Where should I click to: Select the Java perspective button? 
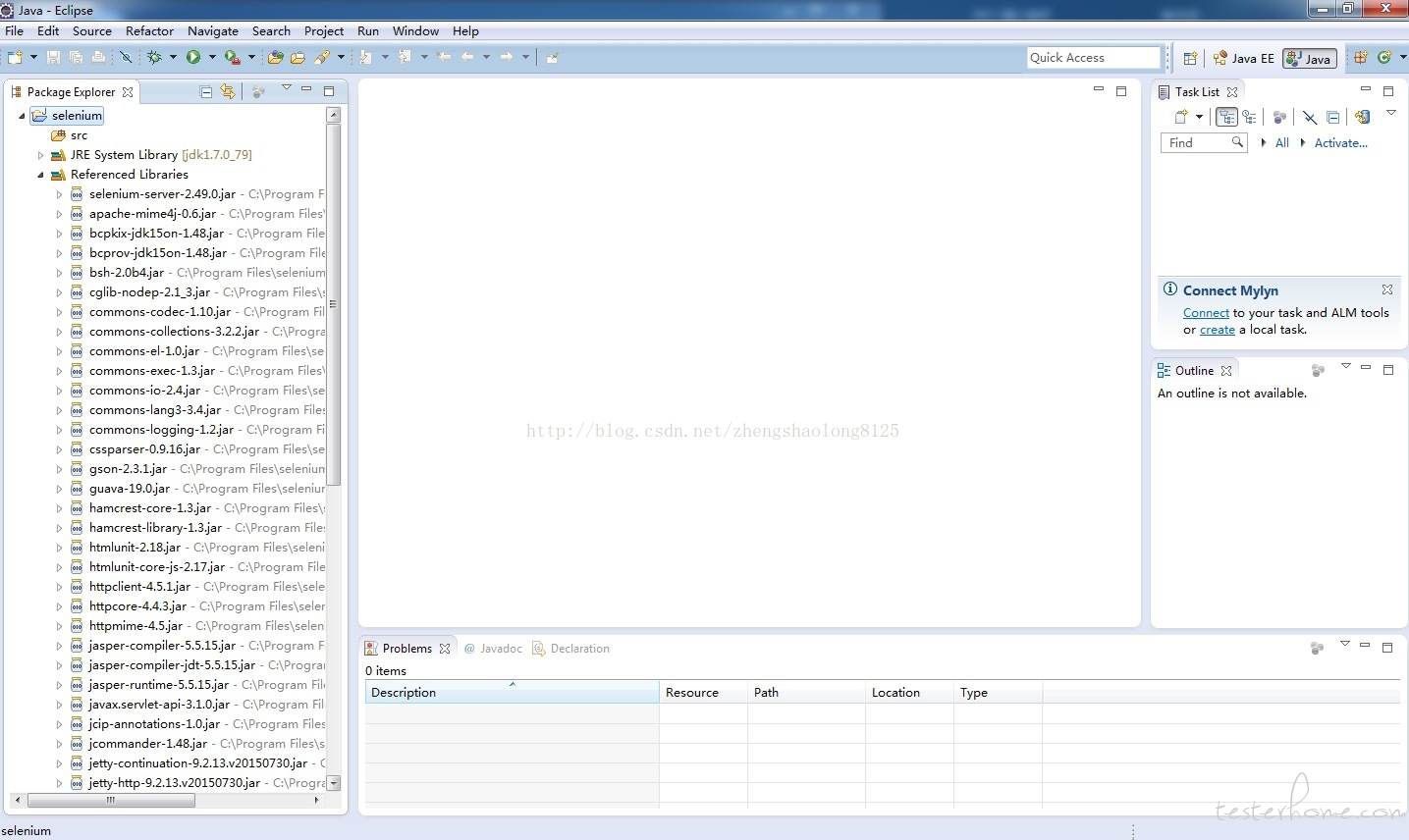tap(1310, 58)
